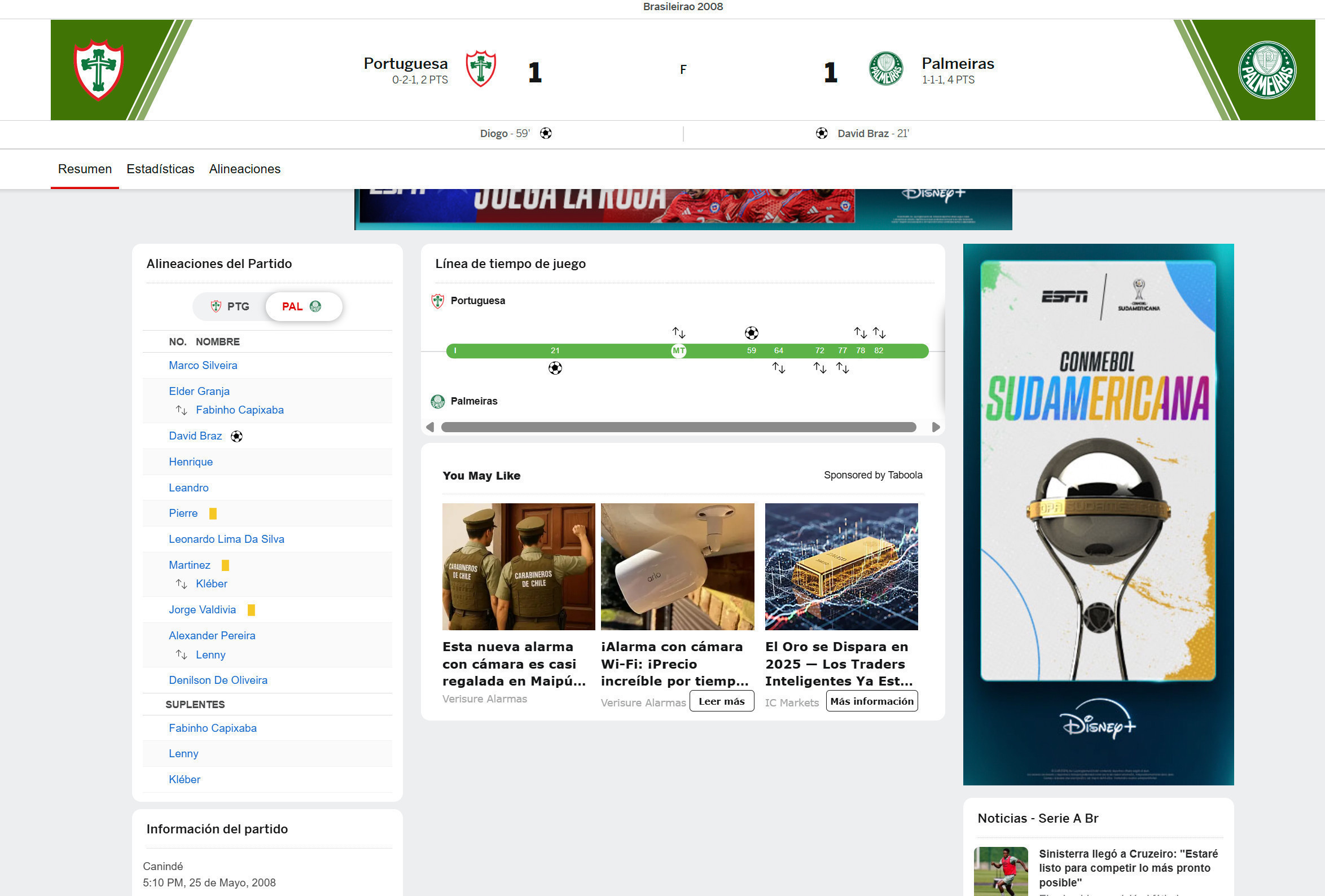Open Denilson De Oliveira player link

[218, 680]
